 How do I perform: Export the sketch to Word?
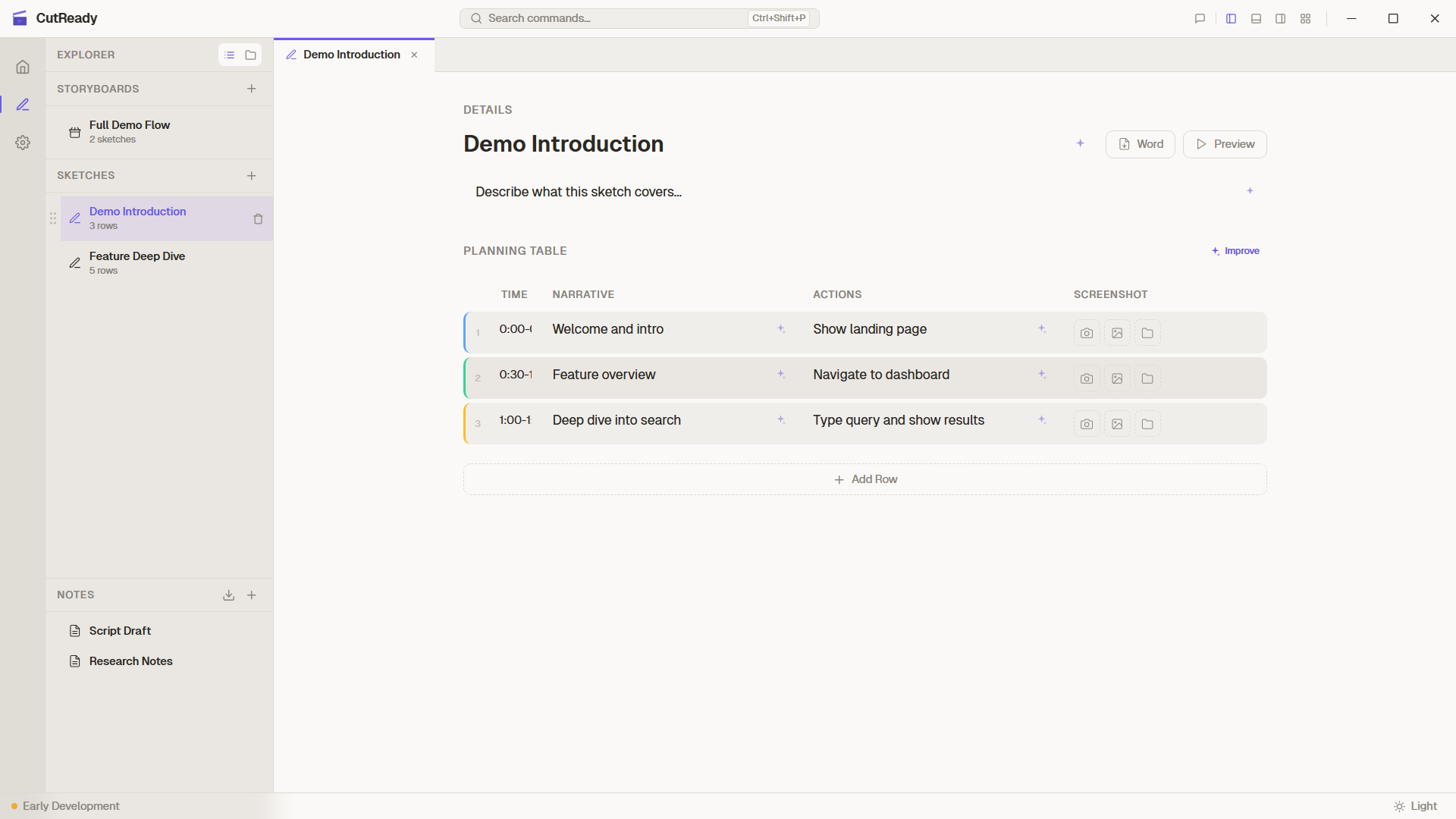1140,143
